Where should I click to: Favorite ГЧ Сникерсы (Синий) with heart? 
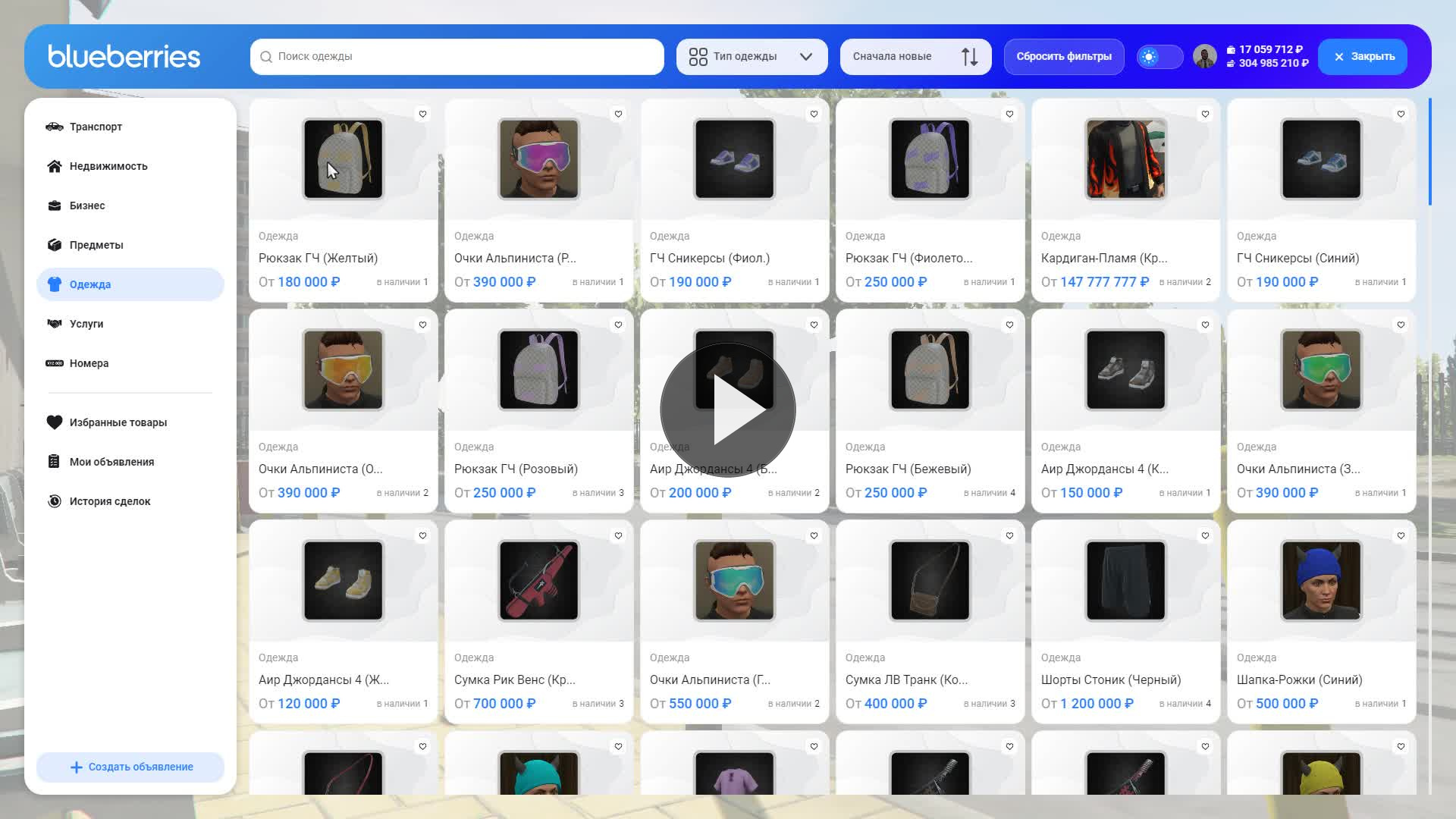tap(1401, 115)
